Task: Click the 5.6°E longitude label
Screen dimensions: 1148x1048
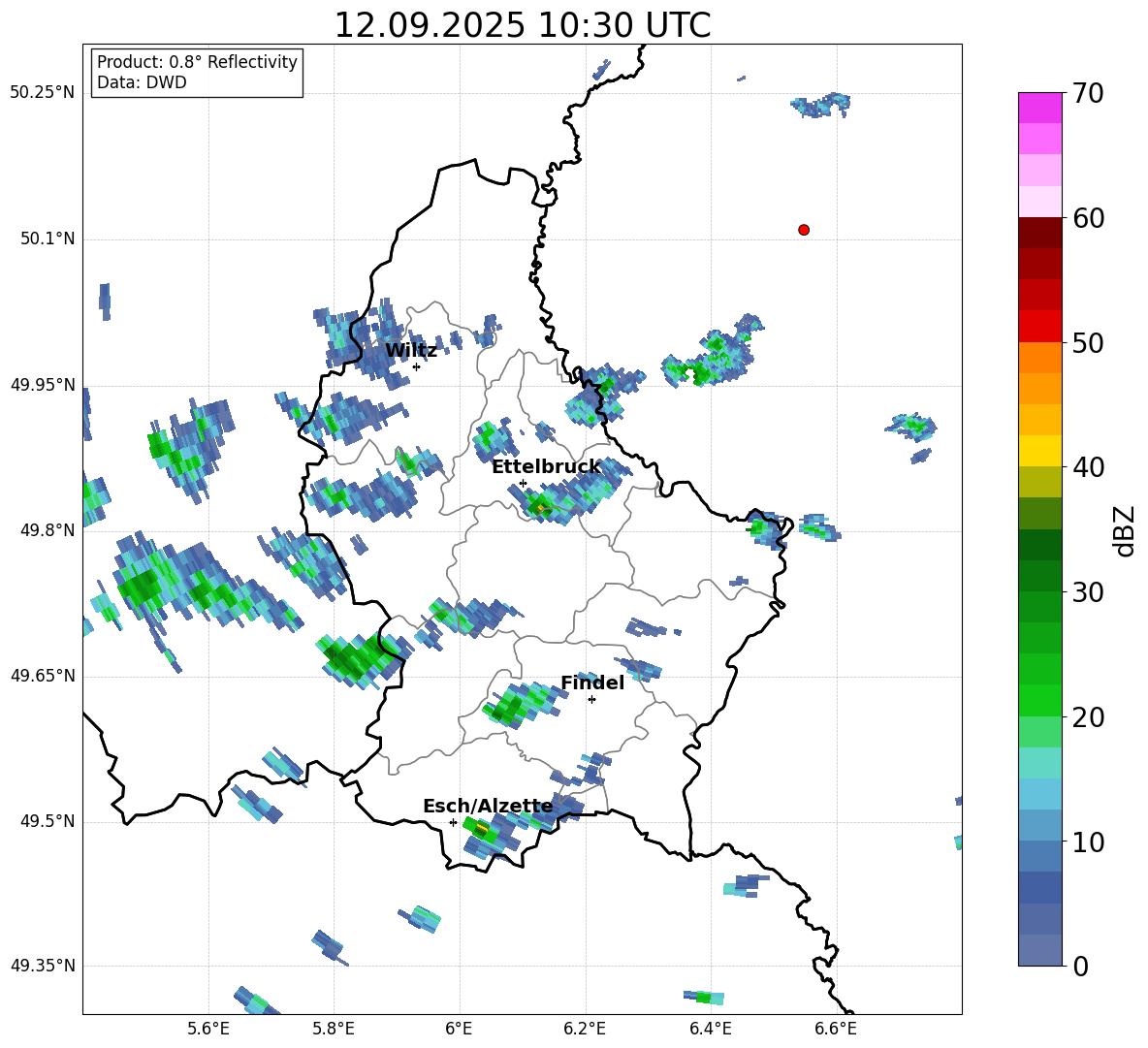Action: coord(207,1029)
